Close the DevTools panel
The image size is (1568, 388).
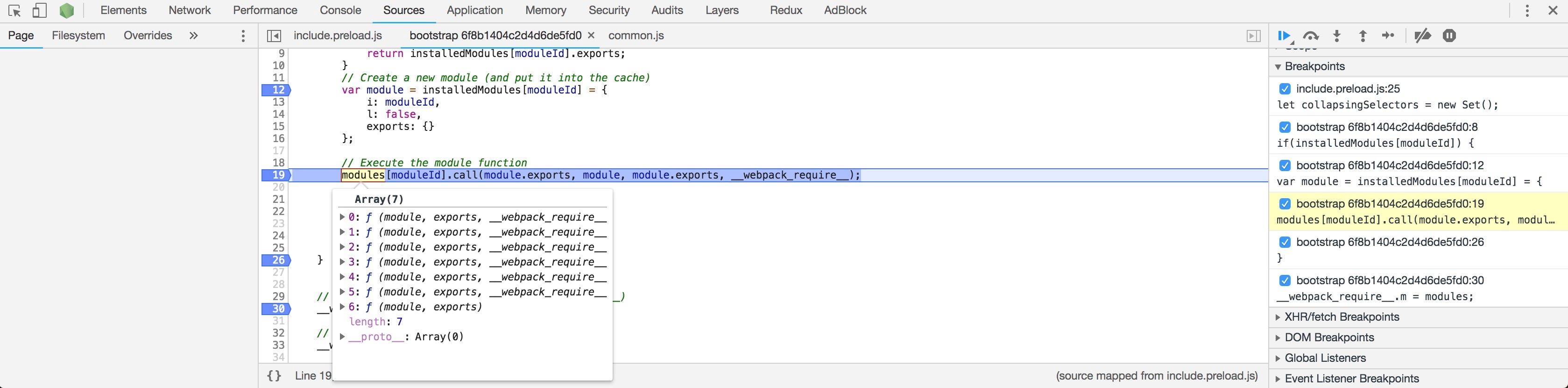[x=1553, y=10]
